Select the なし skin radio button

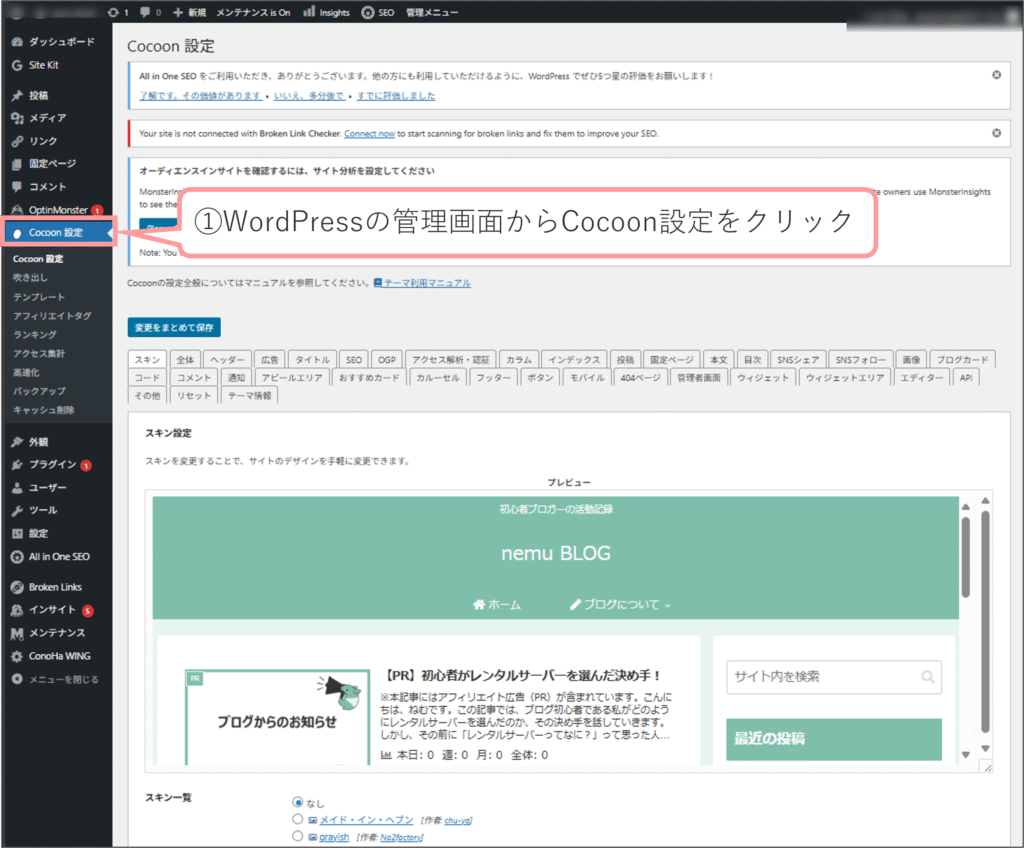pos(297,802)
